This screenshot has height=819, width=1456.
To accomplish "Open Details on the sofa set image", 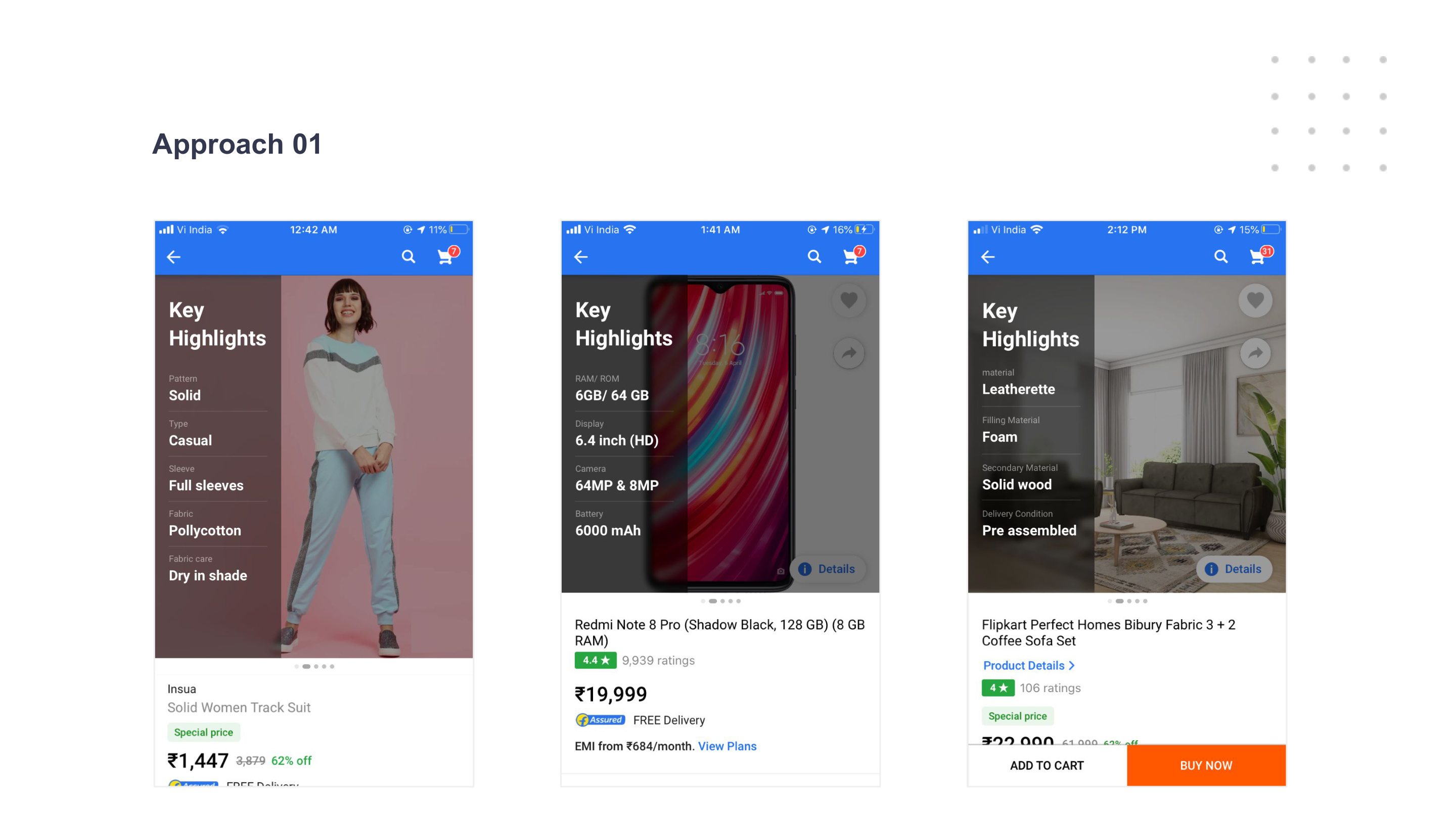I will tap(1234, 569).
